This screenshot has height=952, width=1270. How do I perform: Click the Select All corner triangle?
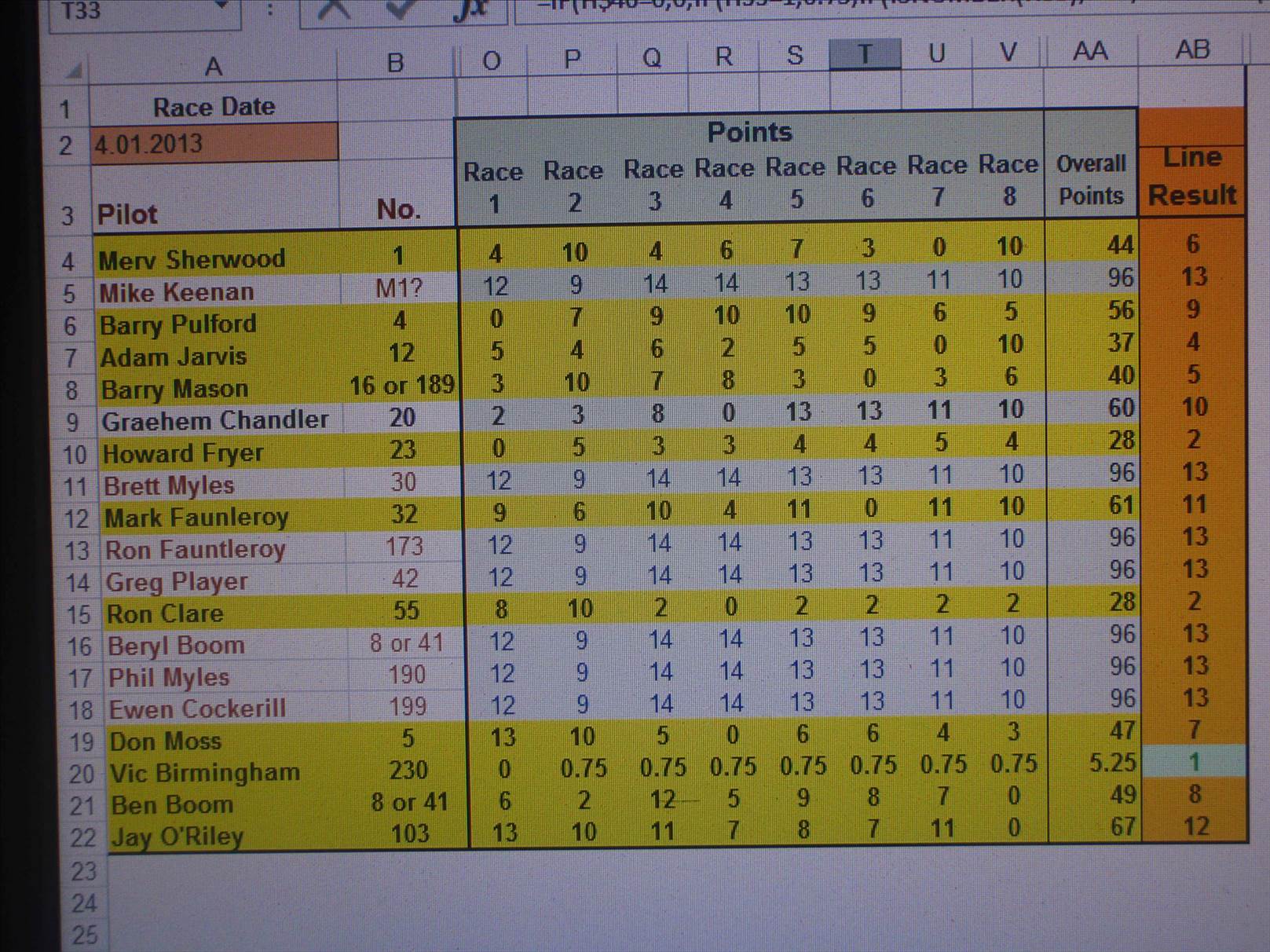[73, 71]
